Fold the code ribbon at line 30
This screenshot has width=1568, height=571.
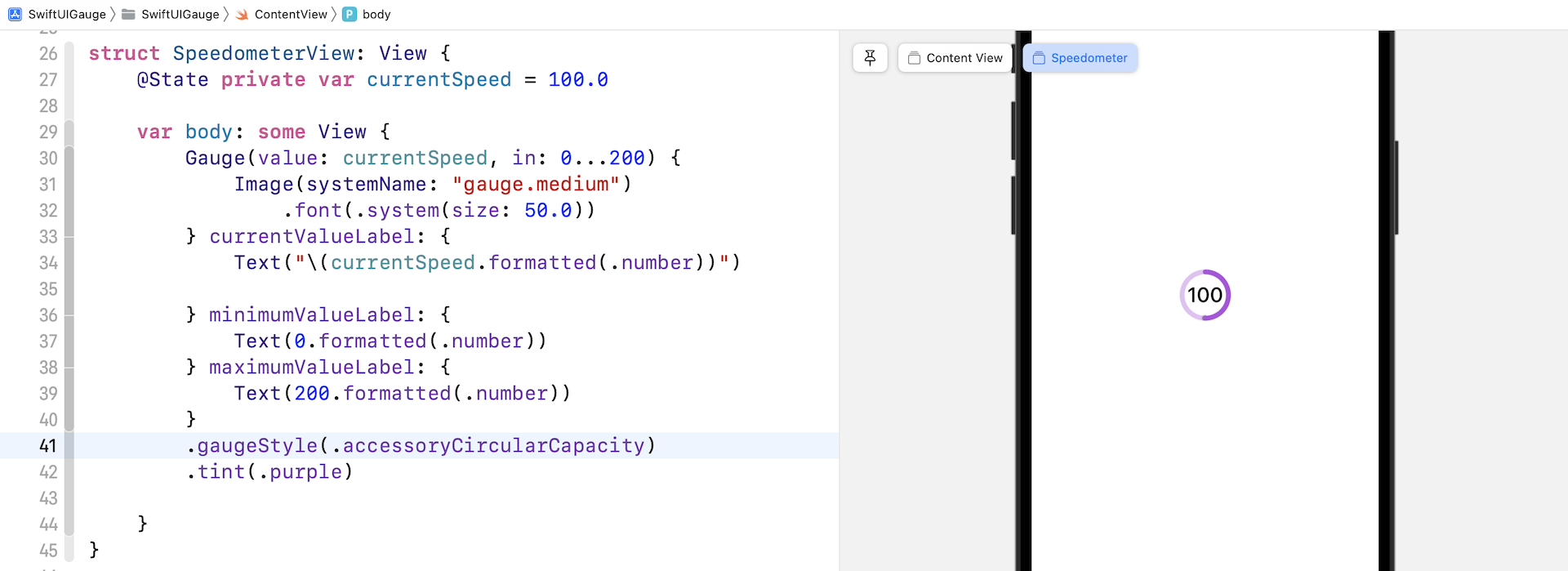(x=69, y=158)
